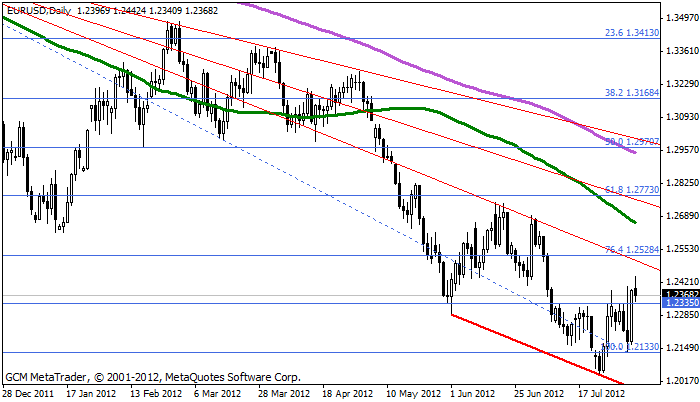Click the 1.24210 price axis value
Viewport: 700px width, 402px height.
point(682,281)
